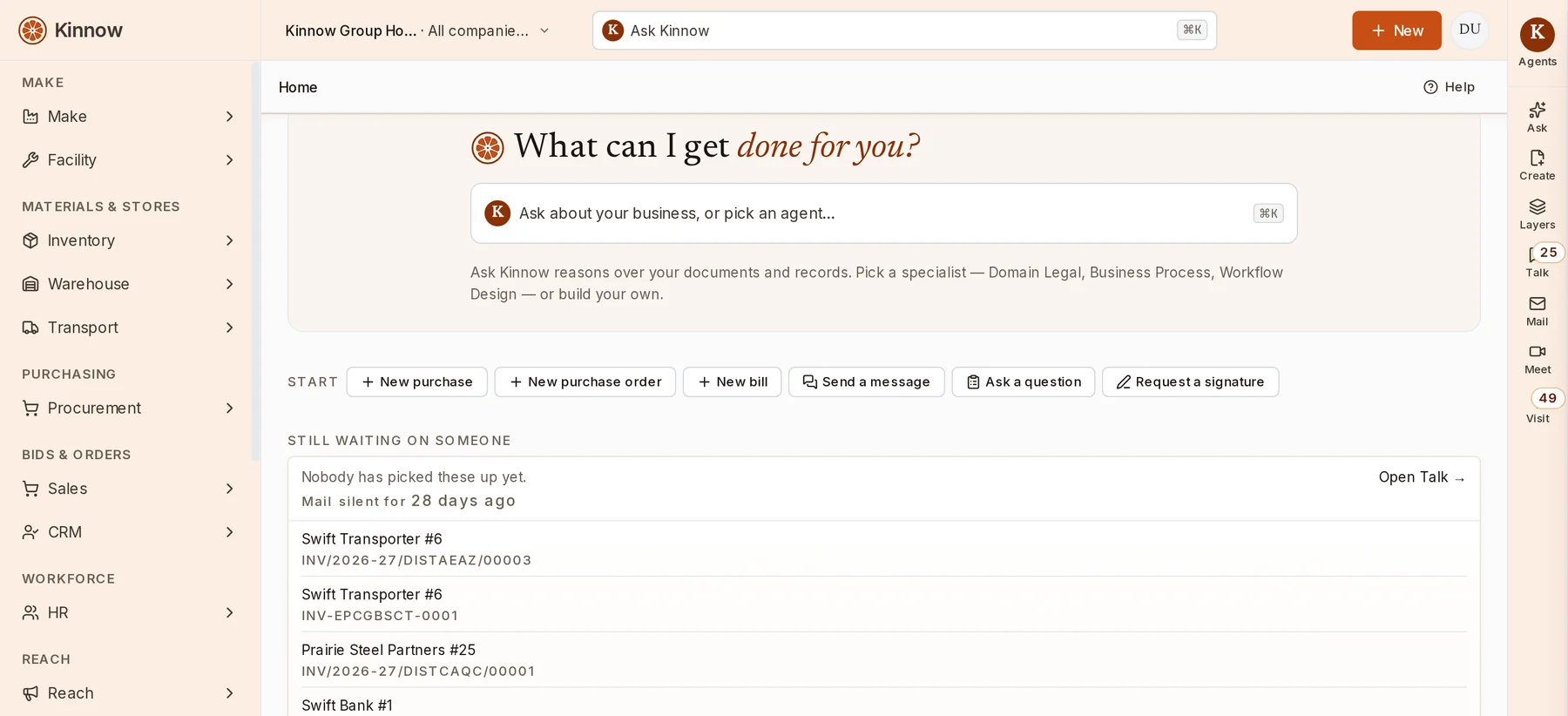Viewport: 1568px width, 716px height.
Task: Click the Ask about your business input
Action: tap(883, 213)
